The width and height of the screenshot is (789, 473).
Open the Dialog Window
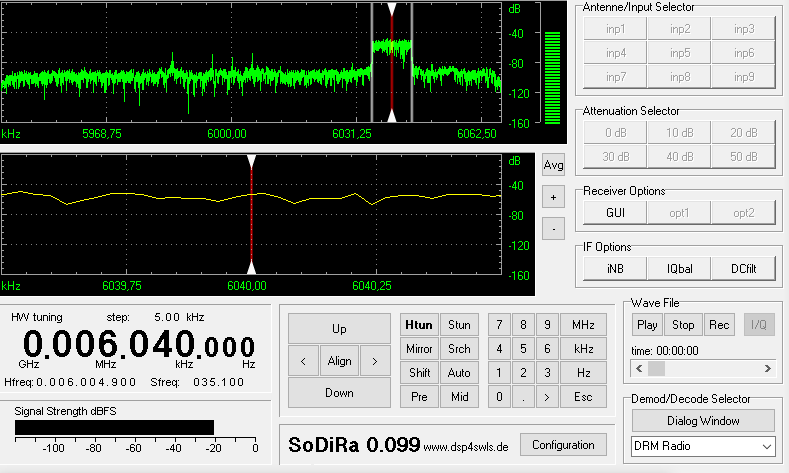coord(702,420)
